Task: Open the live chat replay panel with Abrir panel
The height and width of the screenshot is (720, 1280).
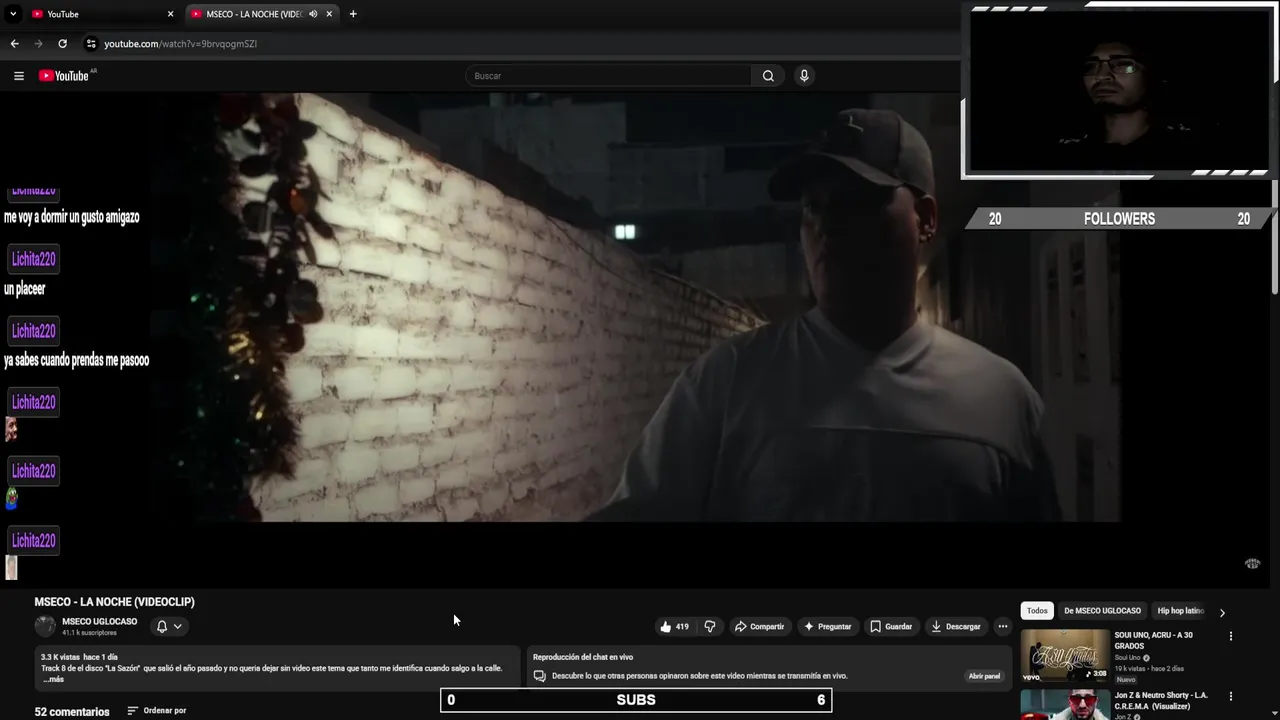Action: coord(984,676)
